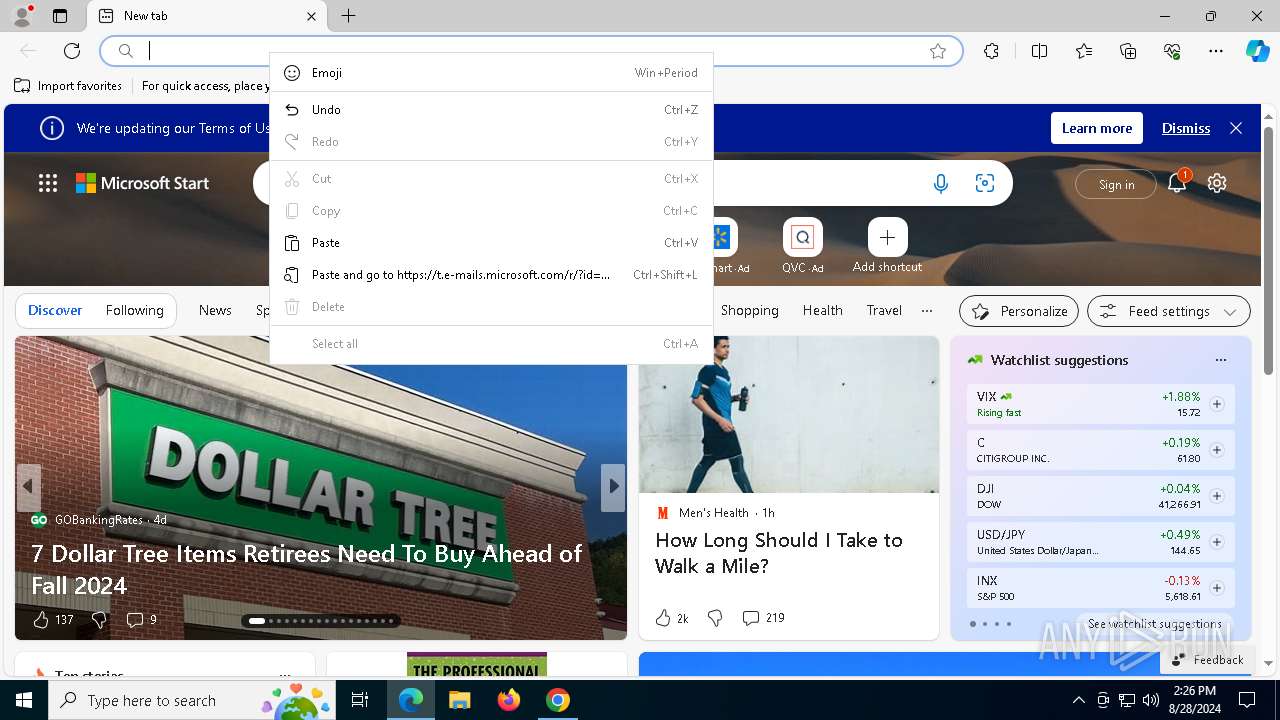Open the Feedback button
Image resolution: width=1280 pixels, height=720 pixels.
click(x=1206, y=659)
